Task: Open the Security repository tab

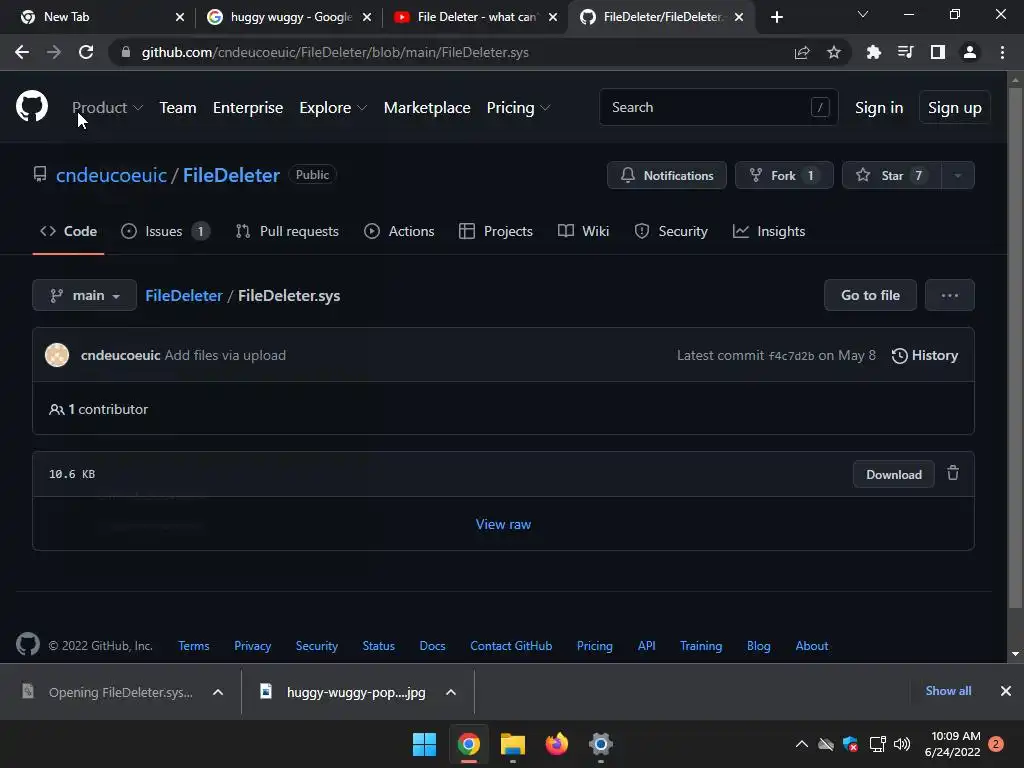Action: 671,231
